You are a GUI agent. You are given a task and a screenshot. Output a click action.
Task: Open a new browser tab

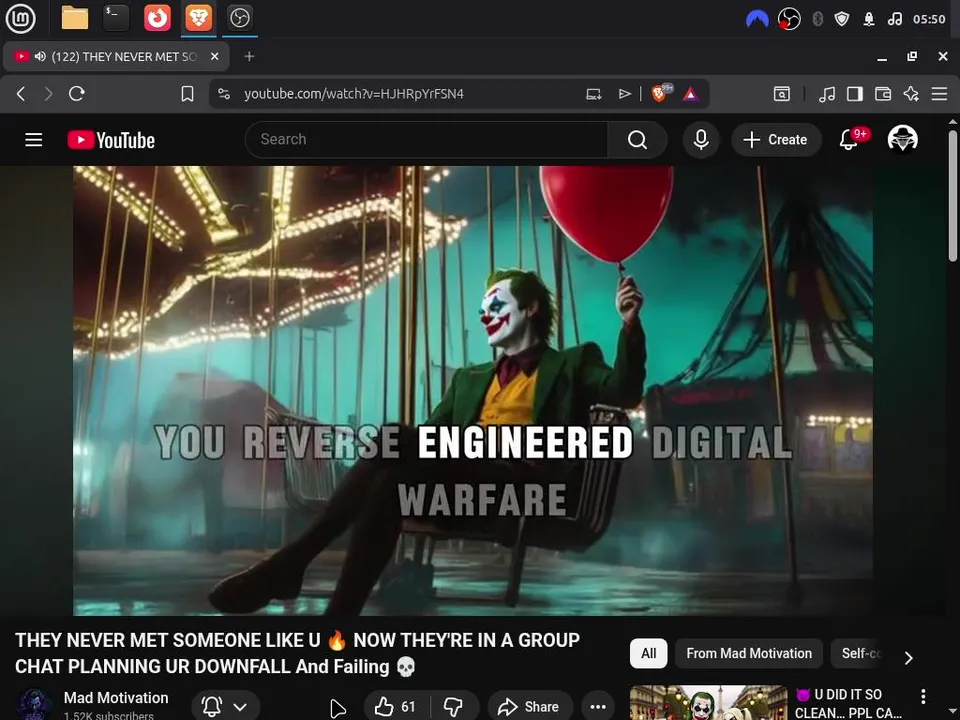[249, 56]
